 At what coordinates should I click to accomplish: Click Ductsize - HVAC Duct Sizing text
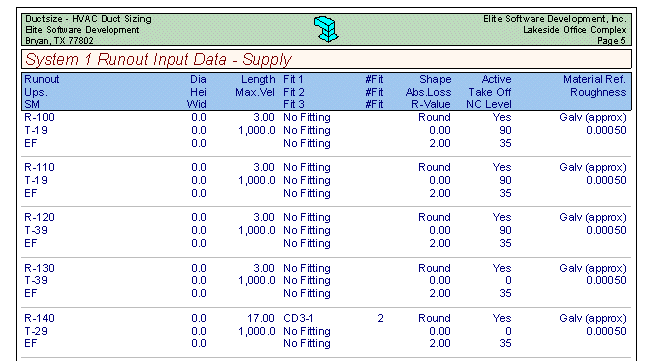click(88, 19)
